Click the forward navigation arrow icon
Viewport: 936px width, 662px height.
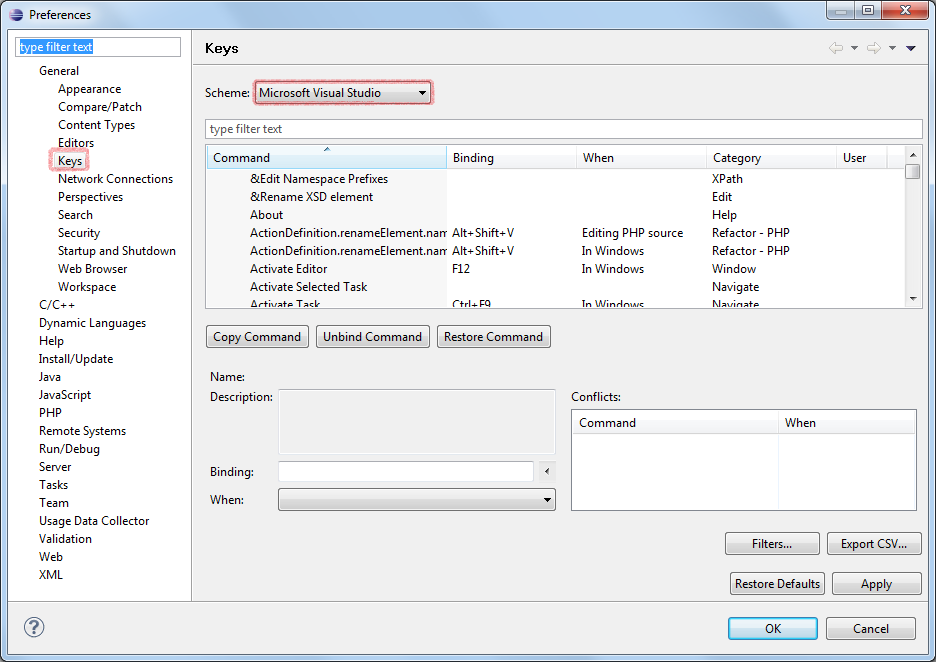click(x=873, y=48)
